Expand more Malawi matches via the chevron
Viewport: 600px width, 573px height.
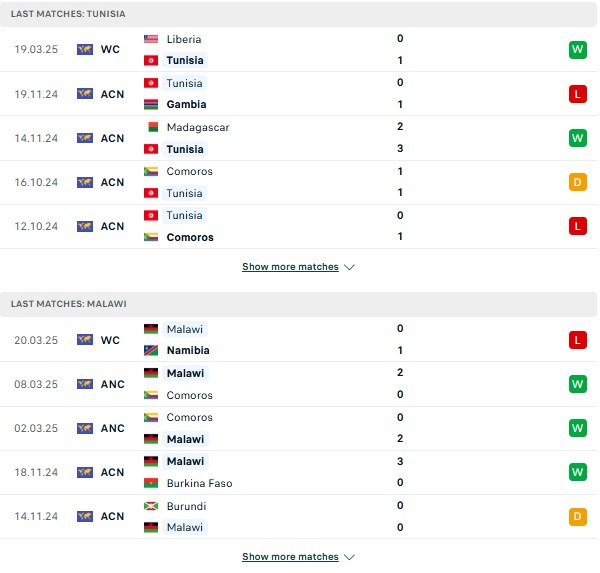349,557
